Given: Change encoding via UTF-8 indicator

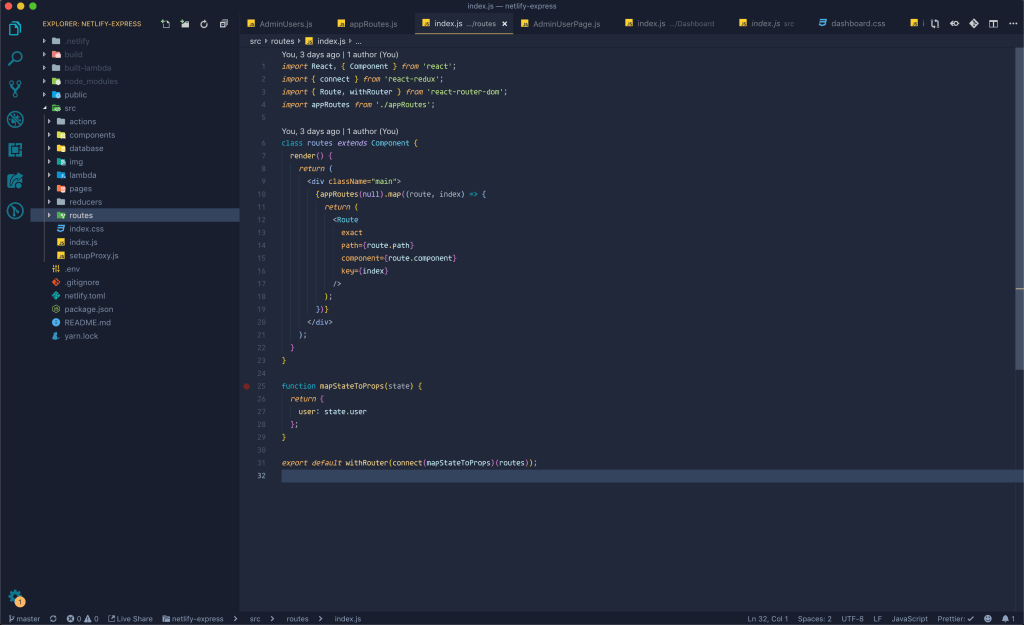Looking at the screenshot, I should [x=852, y=618].
